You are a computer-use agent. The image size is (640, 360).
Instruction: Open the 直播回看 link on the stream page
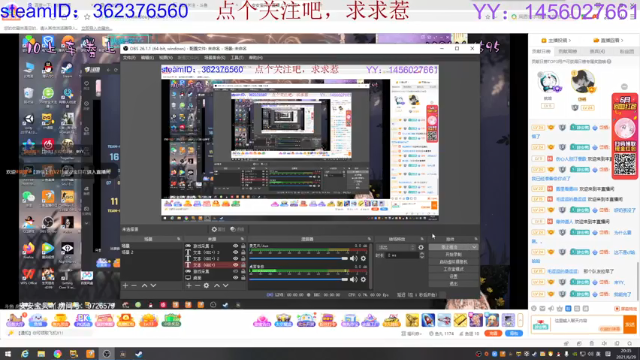[x=608, y=40]
